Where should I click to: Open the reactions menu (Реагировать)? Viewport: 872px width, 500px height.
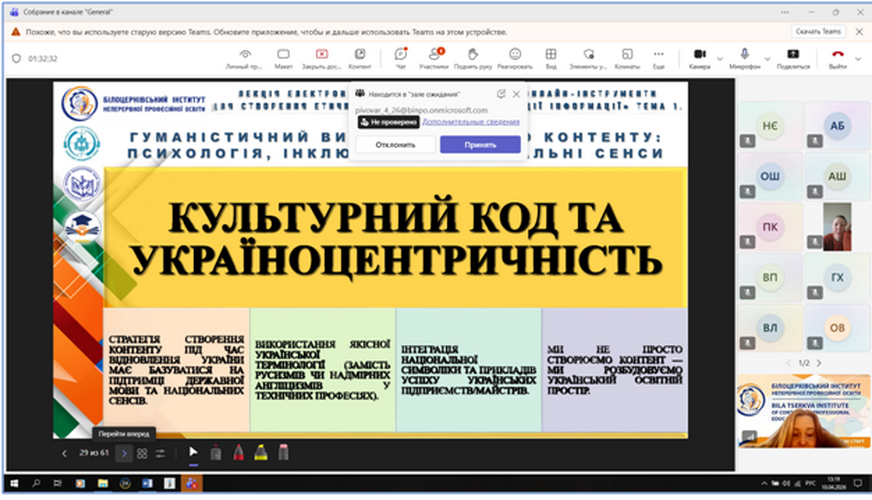514,57
